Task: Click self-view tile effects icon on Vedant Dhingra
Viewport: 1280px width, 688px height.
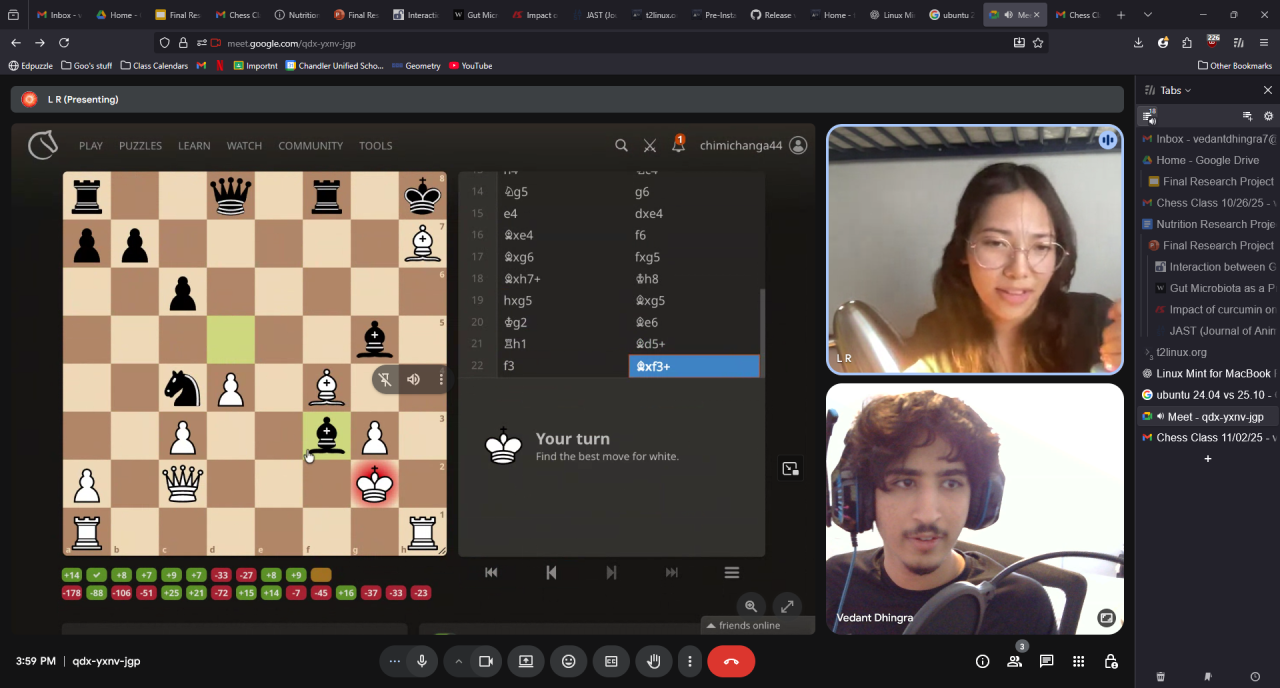Action: [x=1106, y=618]
